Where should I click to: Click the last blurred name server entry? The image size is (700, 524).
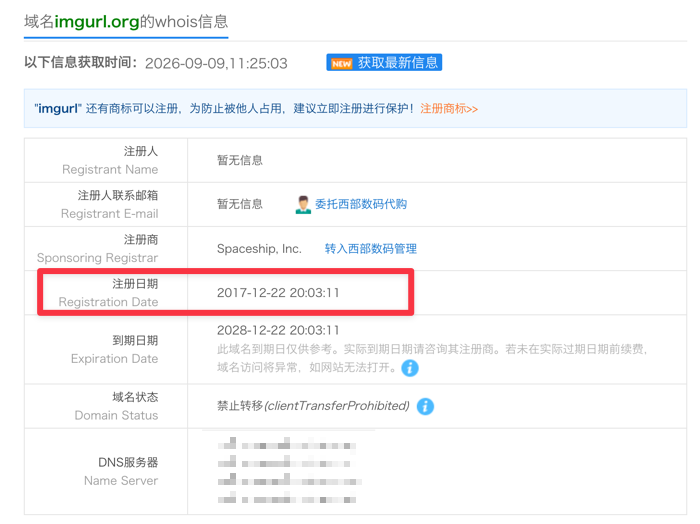click(287, 498)
